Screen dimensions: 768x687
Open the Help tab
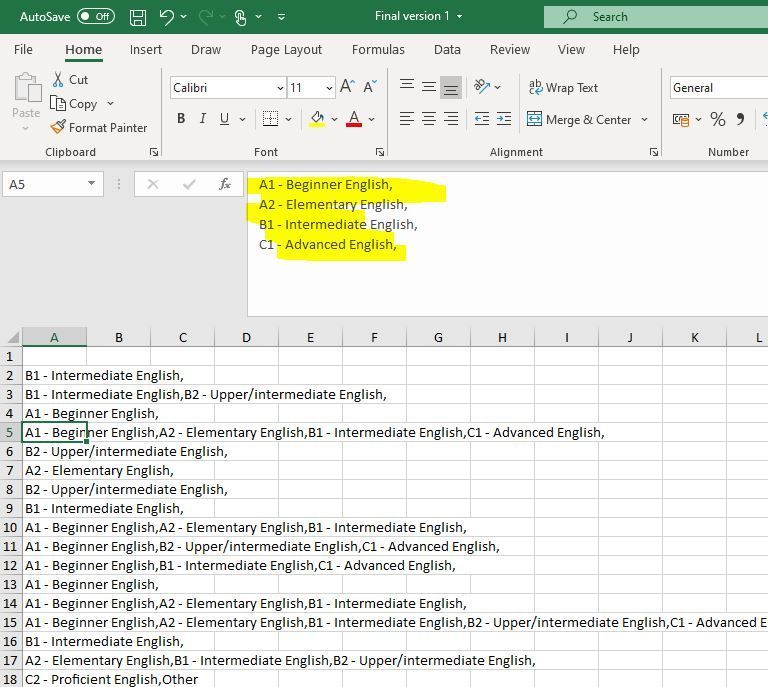coord(626,49)
